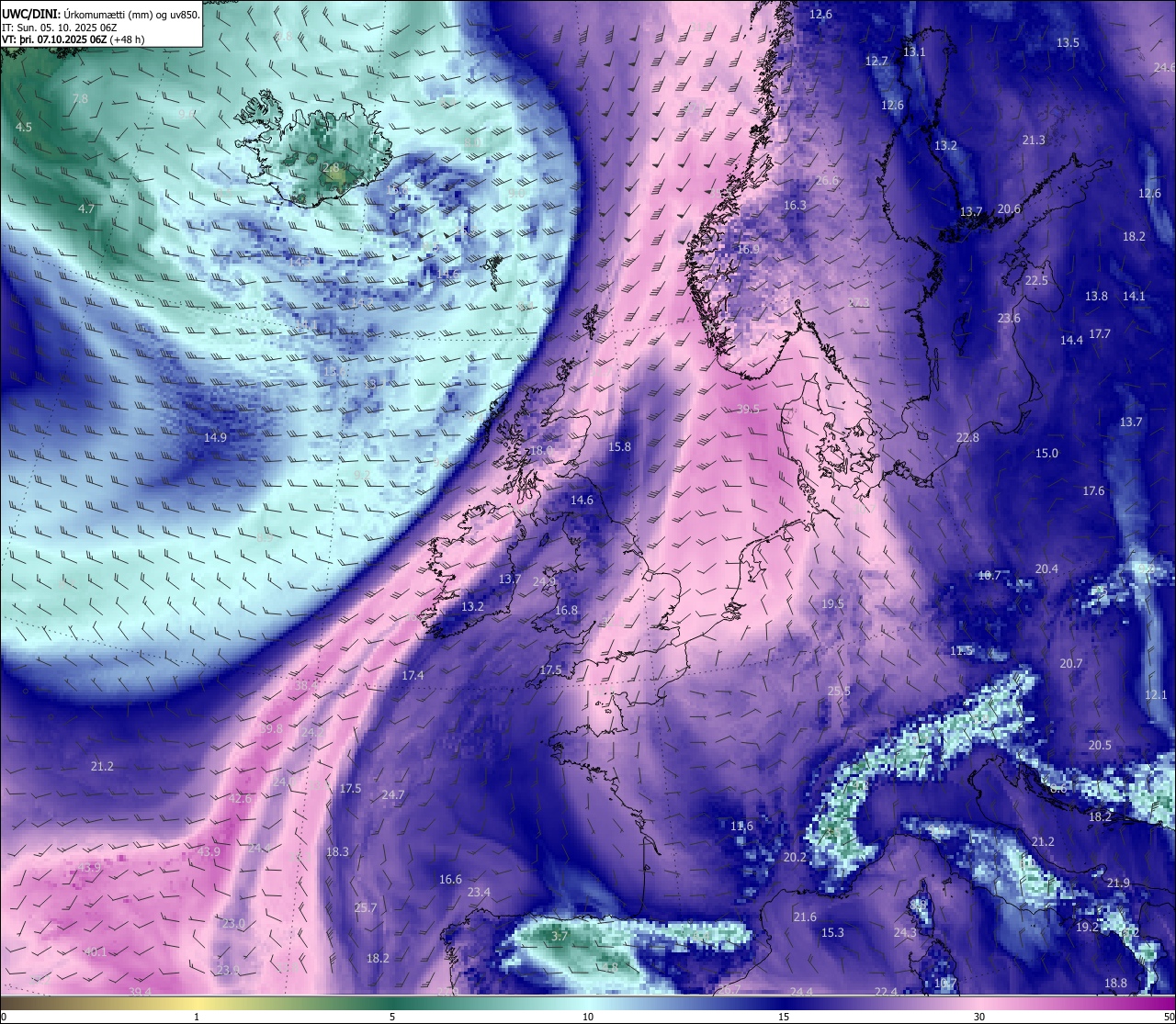Select the 42.6 value label
Viewport: 1176px width, 1024px height.
(x=240, y=798)
